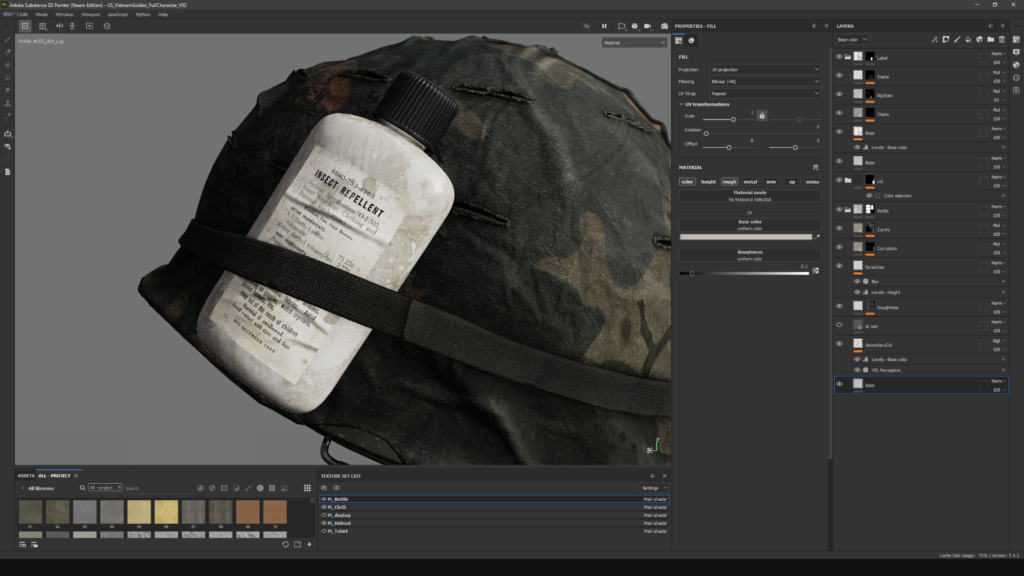Click the add fill layer bucket icon
Screen dimensions: 1024x576
968,40
